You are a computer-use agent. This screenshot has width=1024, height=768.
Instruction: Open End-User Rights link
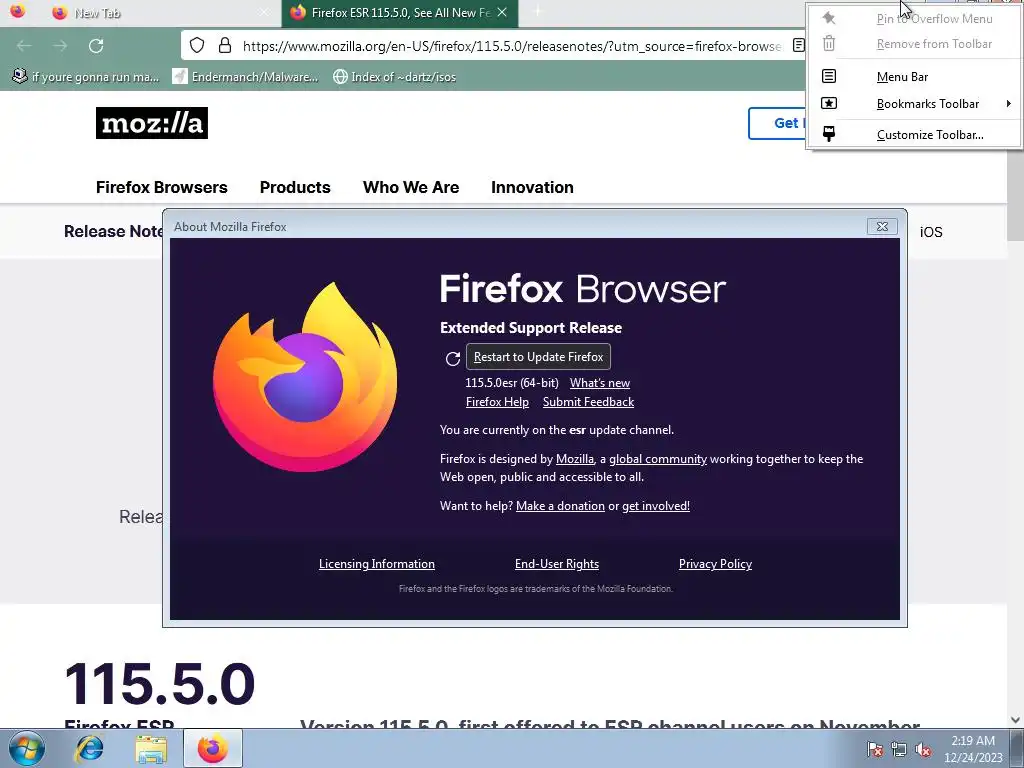556,564
